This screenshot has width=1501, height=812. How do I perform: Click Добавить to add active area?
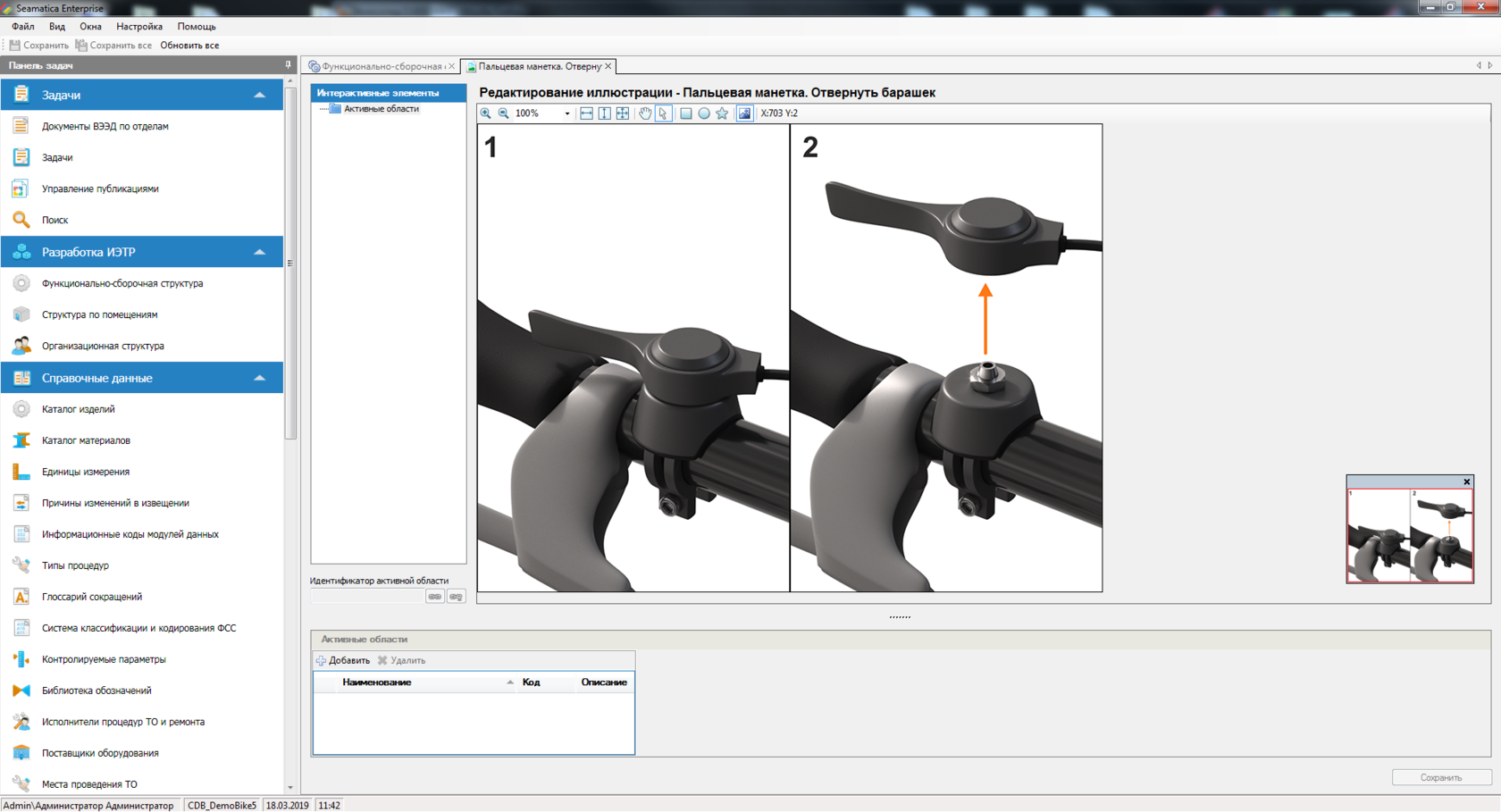[x=343, y=661]
